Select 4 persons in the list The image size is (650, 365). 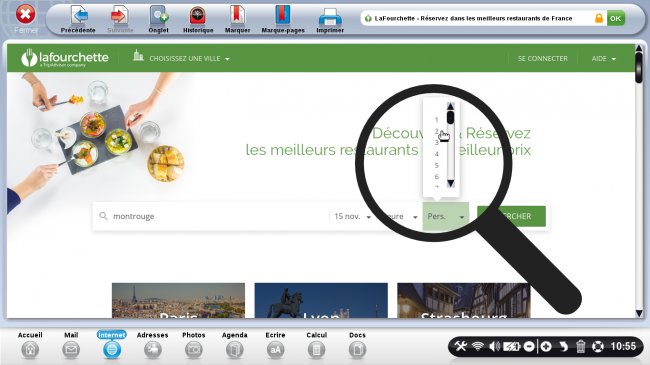[437, 154]
